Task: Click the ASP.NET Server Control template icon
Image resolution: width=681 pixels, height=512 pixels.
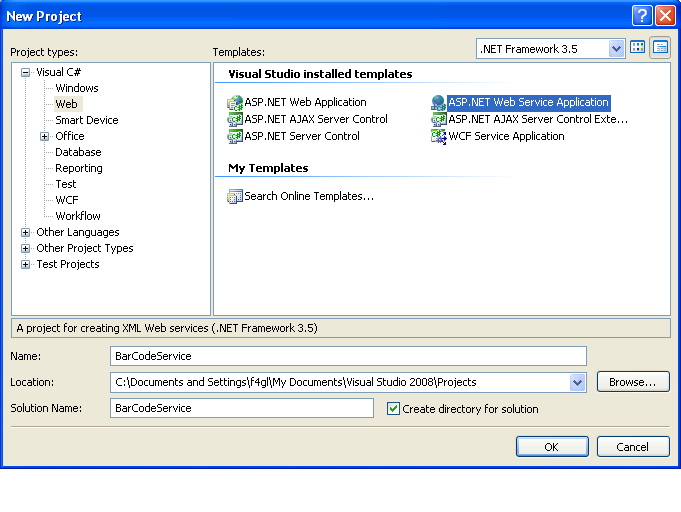Action: (x=235, y=136)
